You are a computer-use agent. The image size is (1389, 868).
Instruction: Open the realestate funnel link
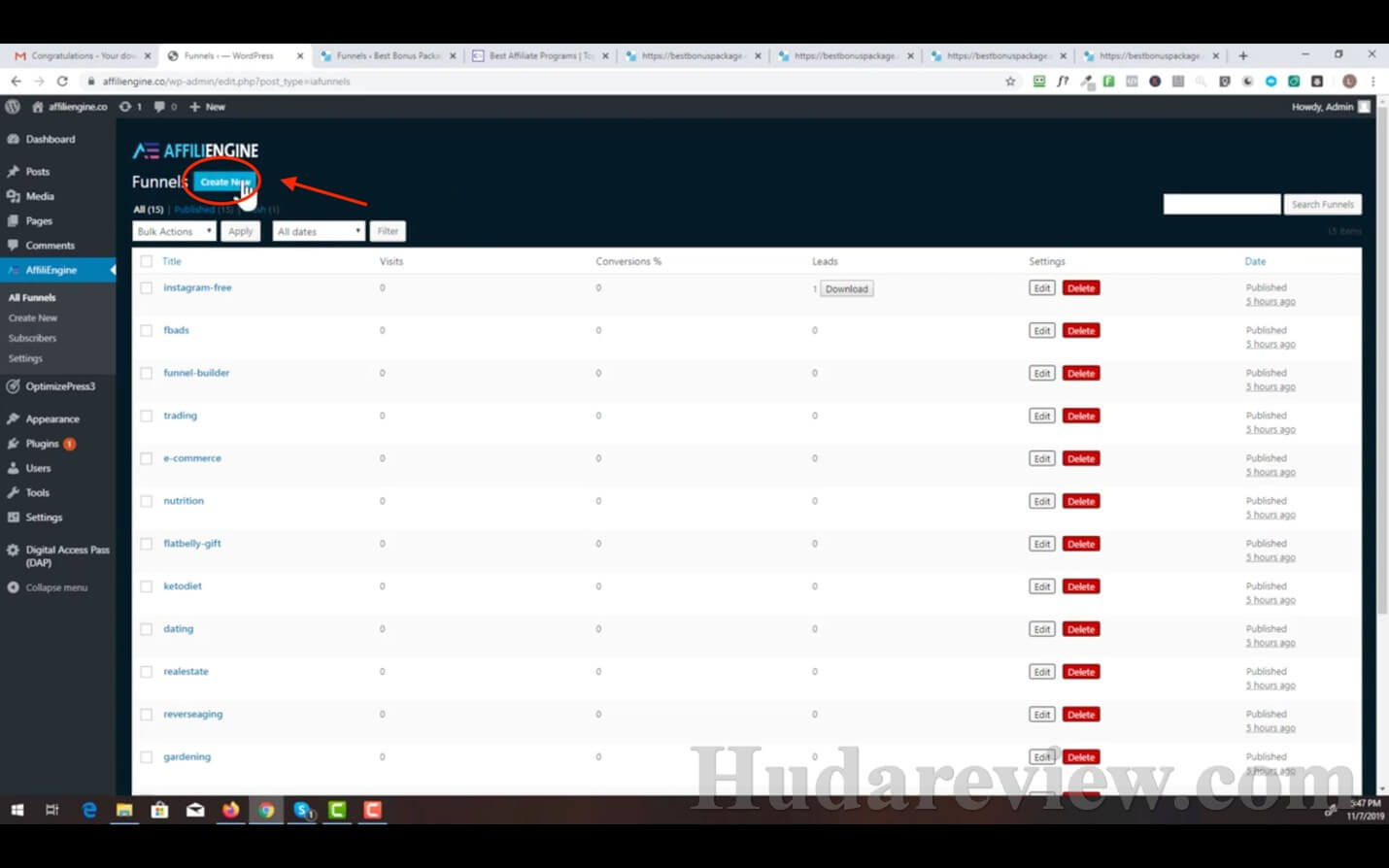(186, 672)
